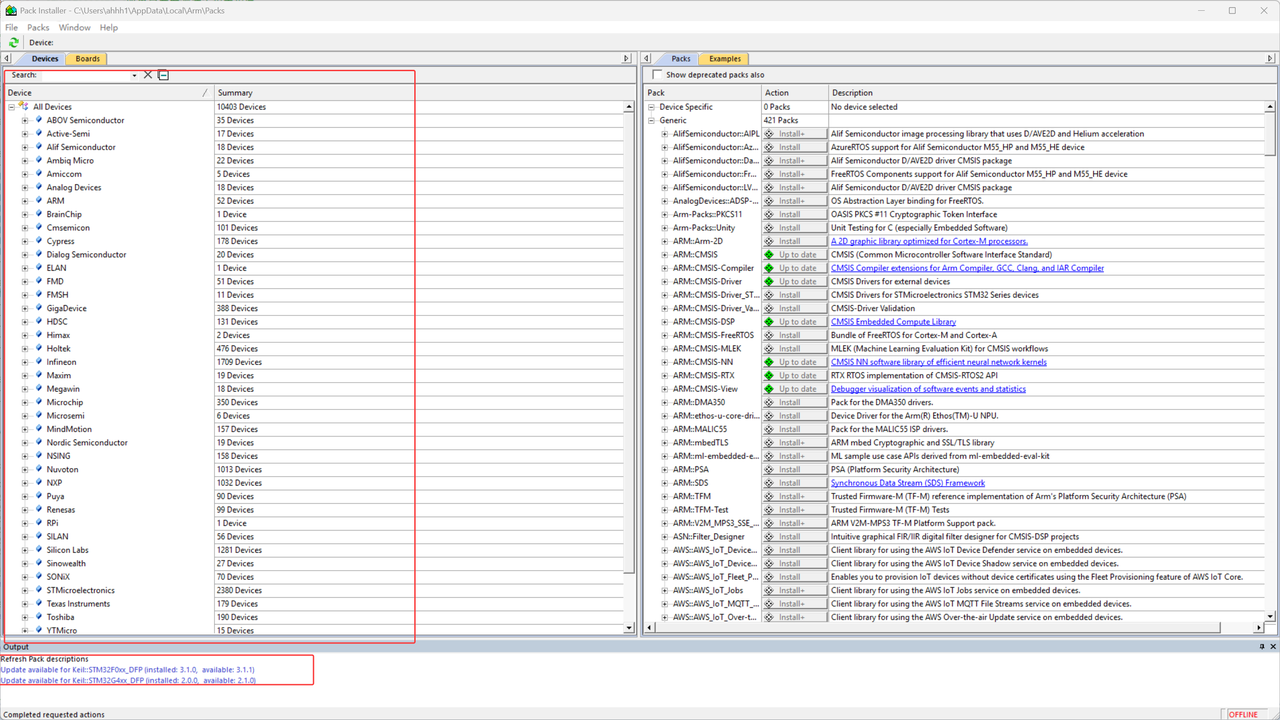The image size is (1280, 720).
Task: Expand the Alif Semiconductor device node
Action: (x=25, y=147)
